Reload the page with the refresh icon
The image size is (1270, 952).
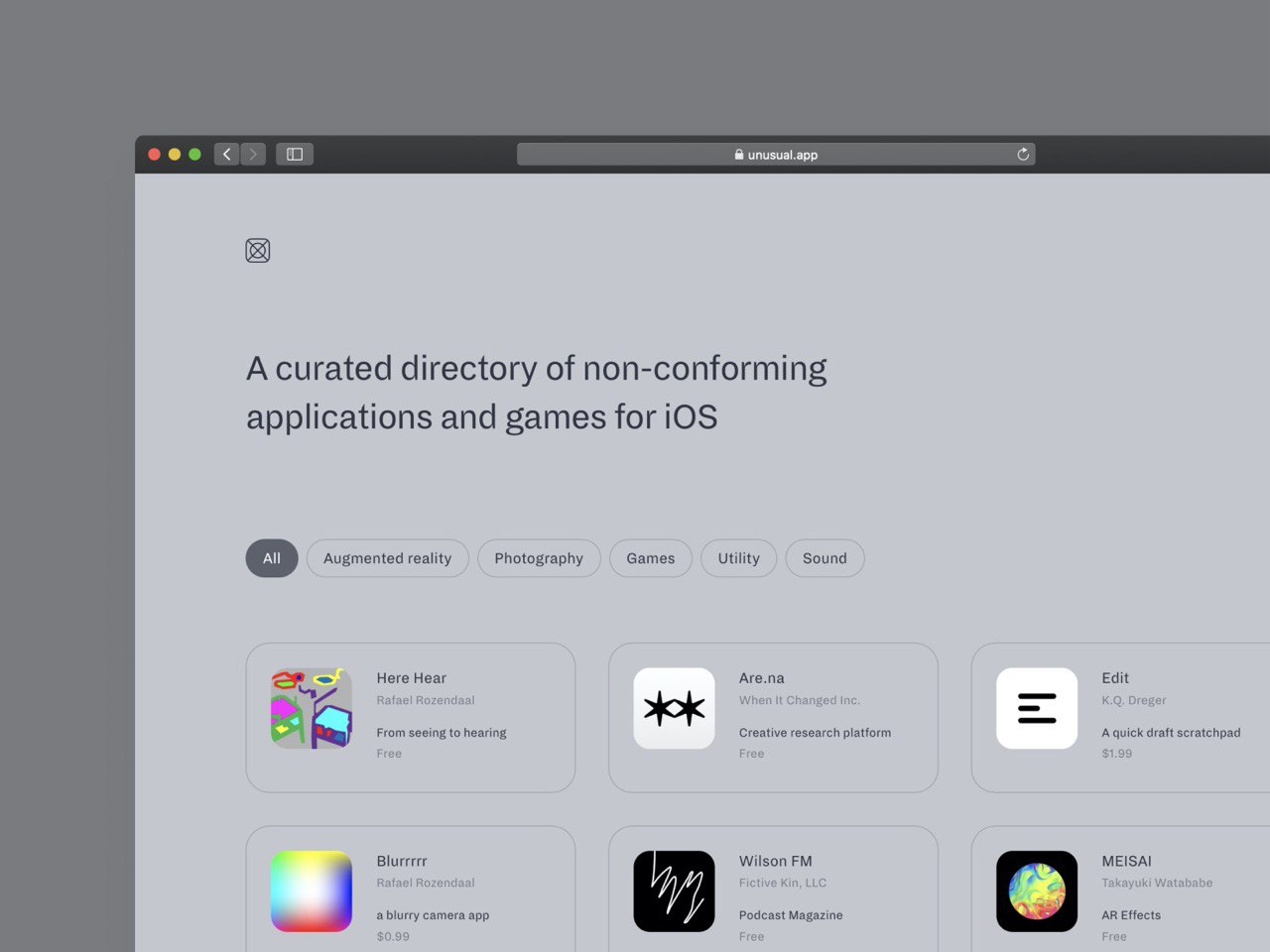(x=1023, y=154)
